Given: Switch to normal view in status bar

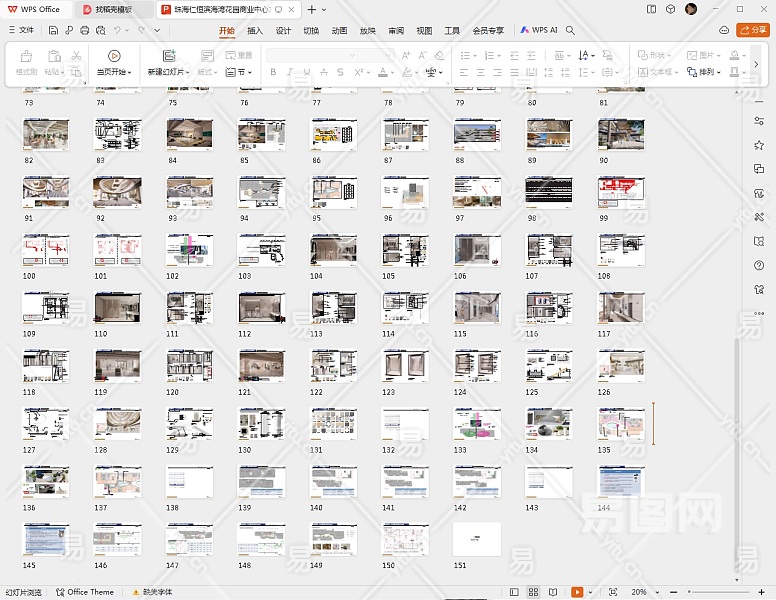Looking at the screenshot, I should (x=516, y=592).
